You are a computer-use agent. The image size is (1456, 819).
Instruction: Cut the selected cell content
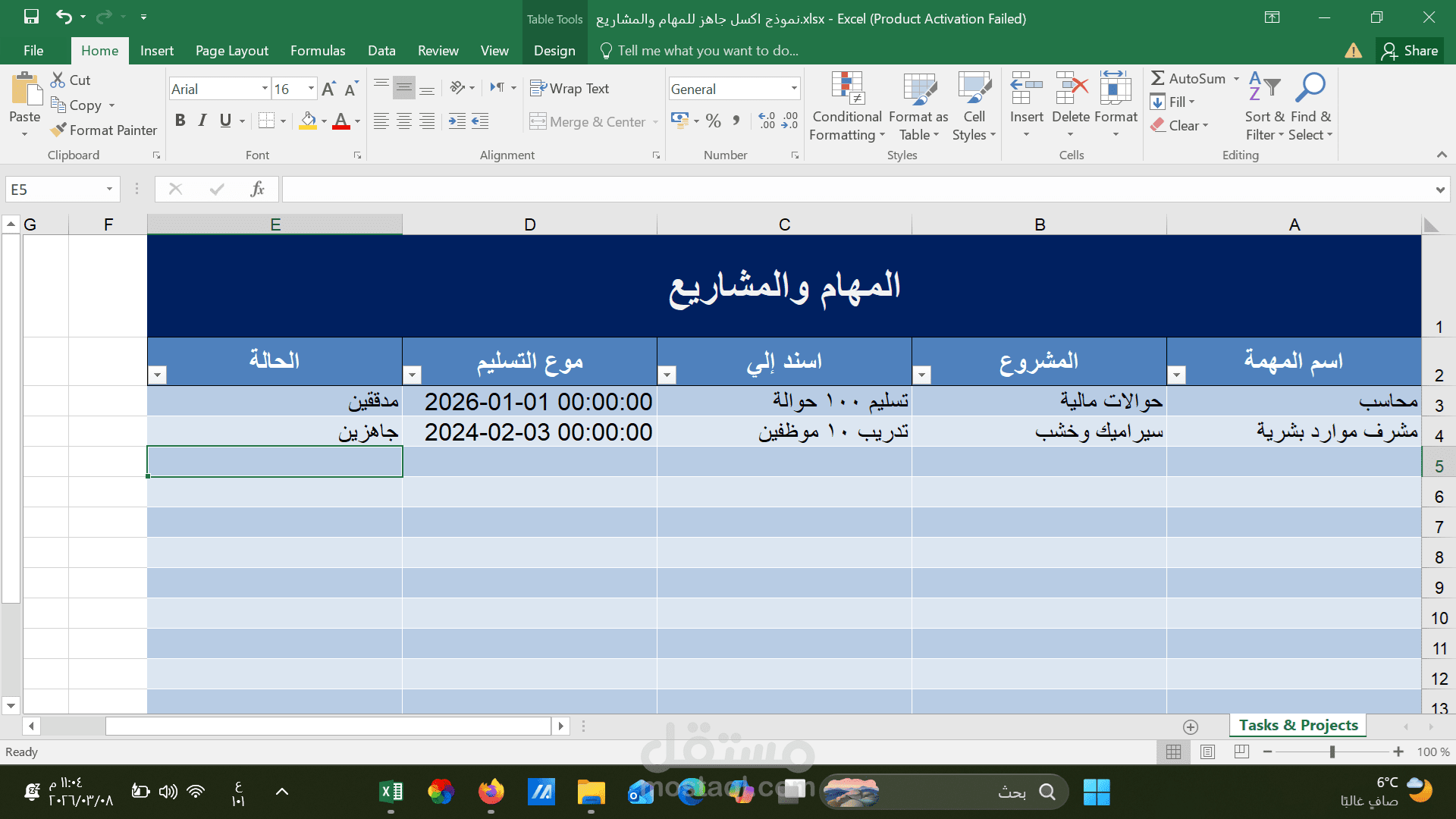71,80
